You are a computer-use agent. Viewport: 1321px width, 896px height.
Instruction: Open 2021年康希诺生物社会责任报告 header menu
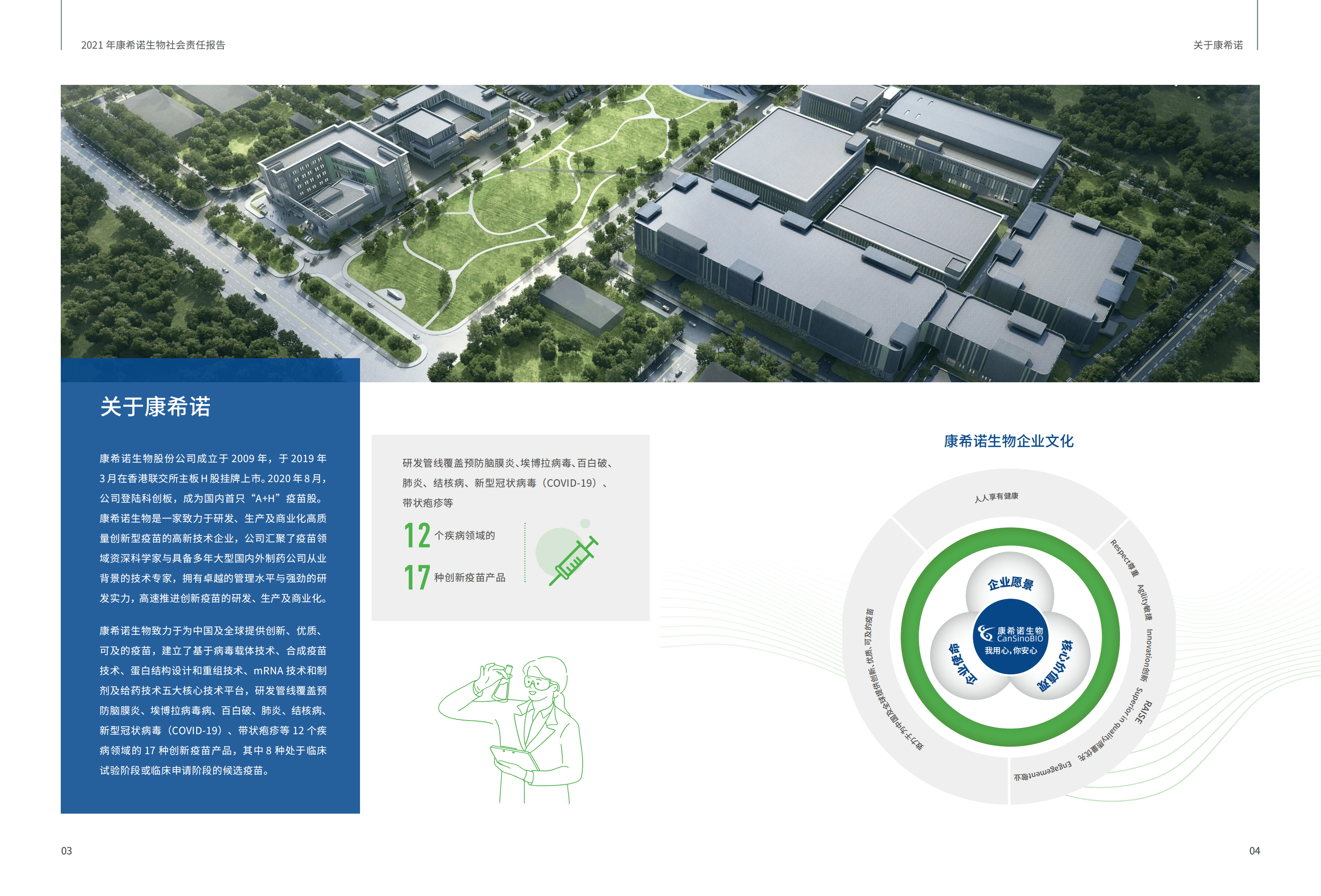154,48
